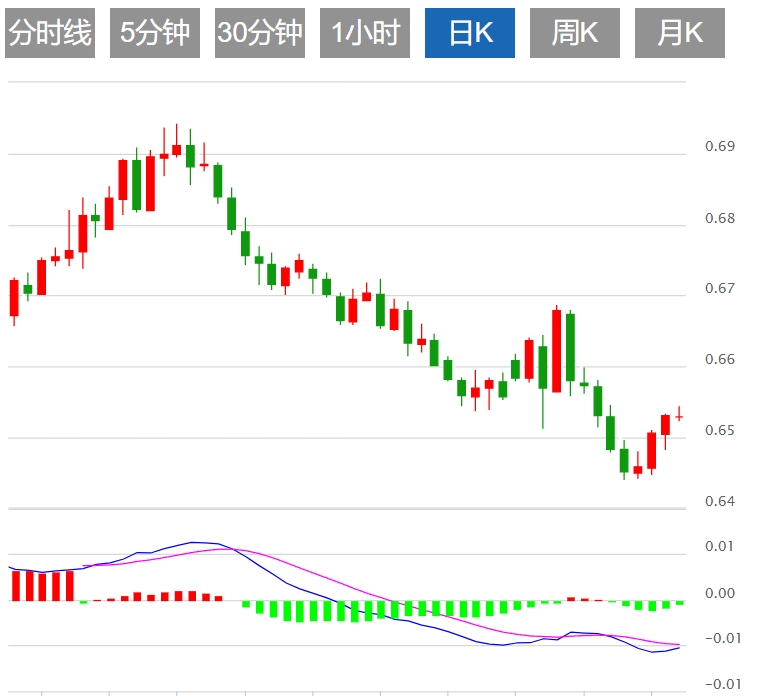Click the first red candlestick on far left
The width and height of the screenshot is (762, 696).
(x=14, y=298)
